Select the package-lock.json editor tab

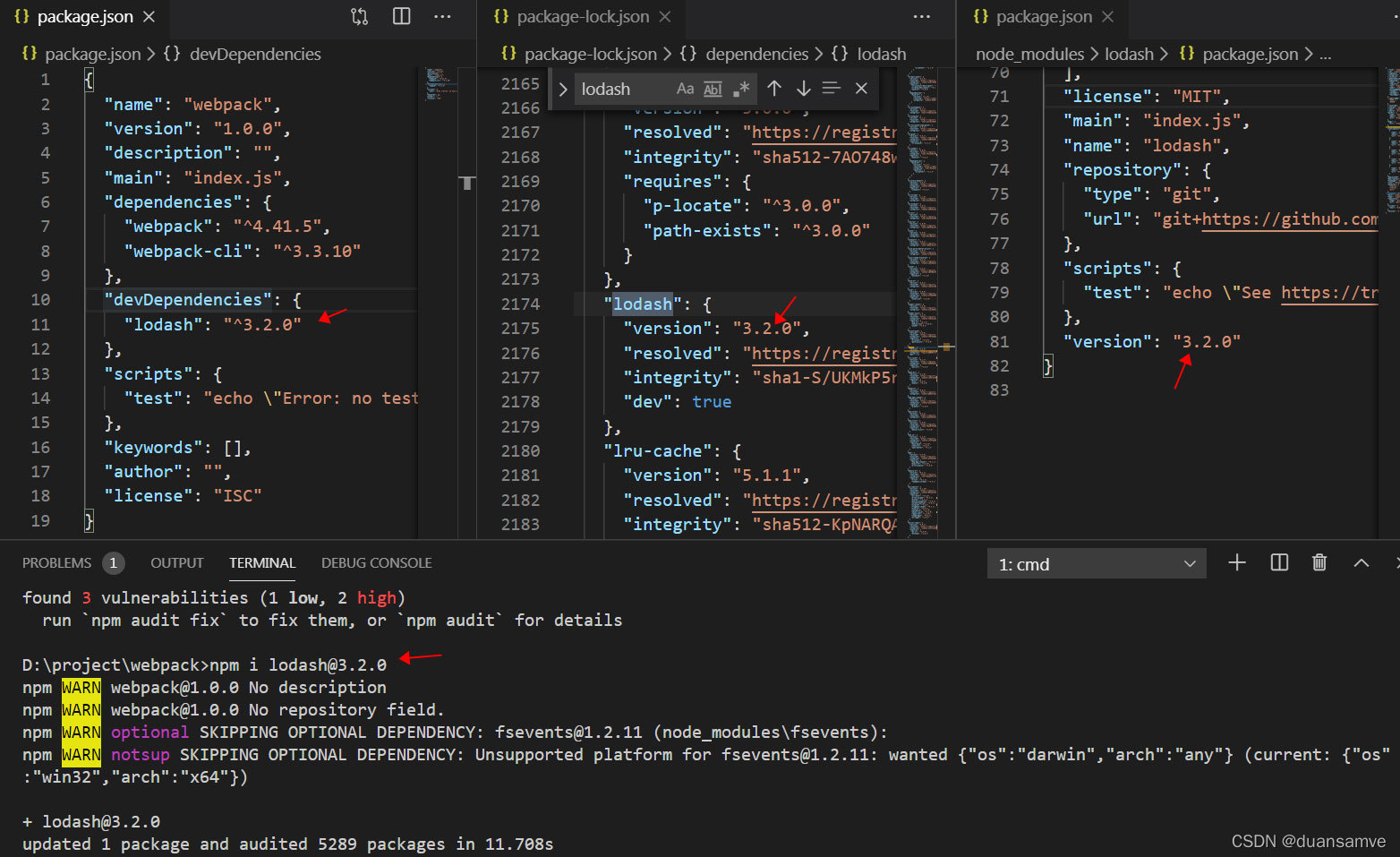pos(583,16)
